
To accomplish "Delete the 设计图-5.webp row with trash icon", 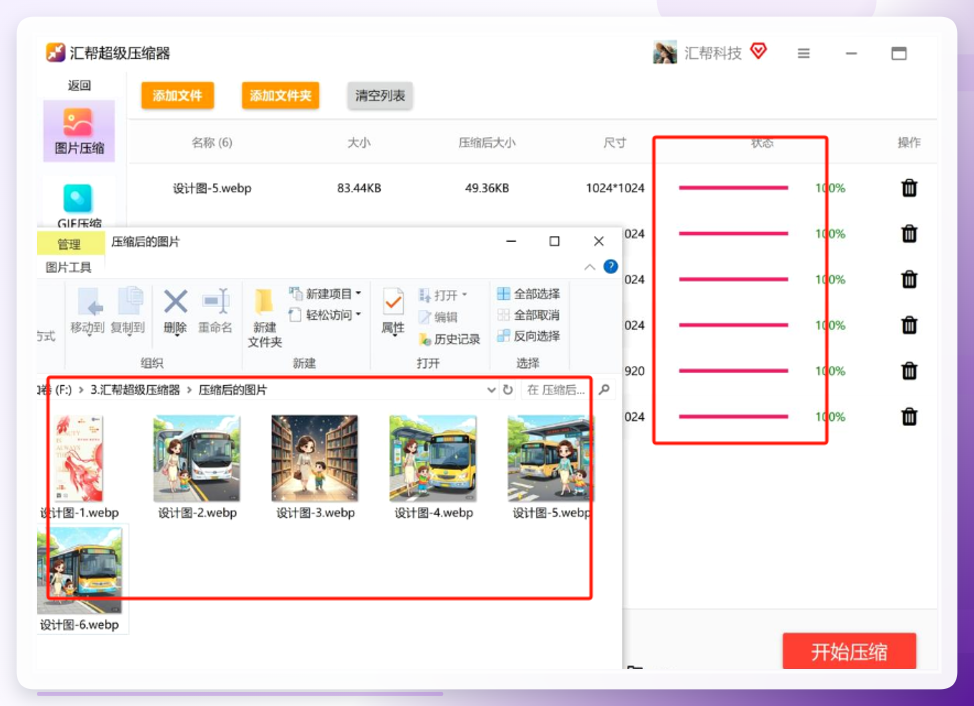I will [x=909, y=188].
